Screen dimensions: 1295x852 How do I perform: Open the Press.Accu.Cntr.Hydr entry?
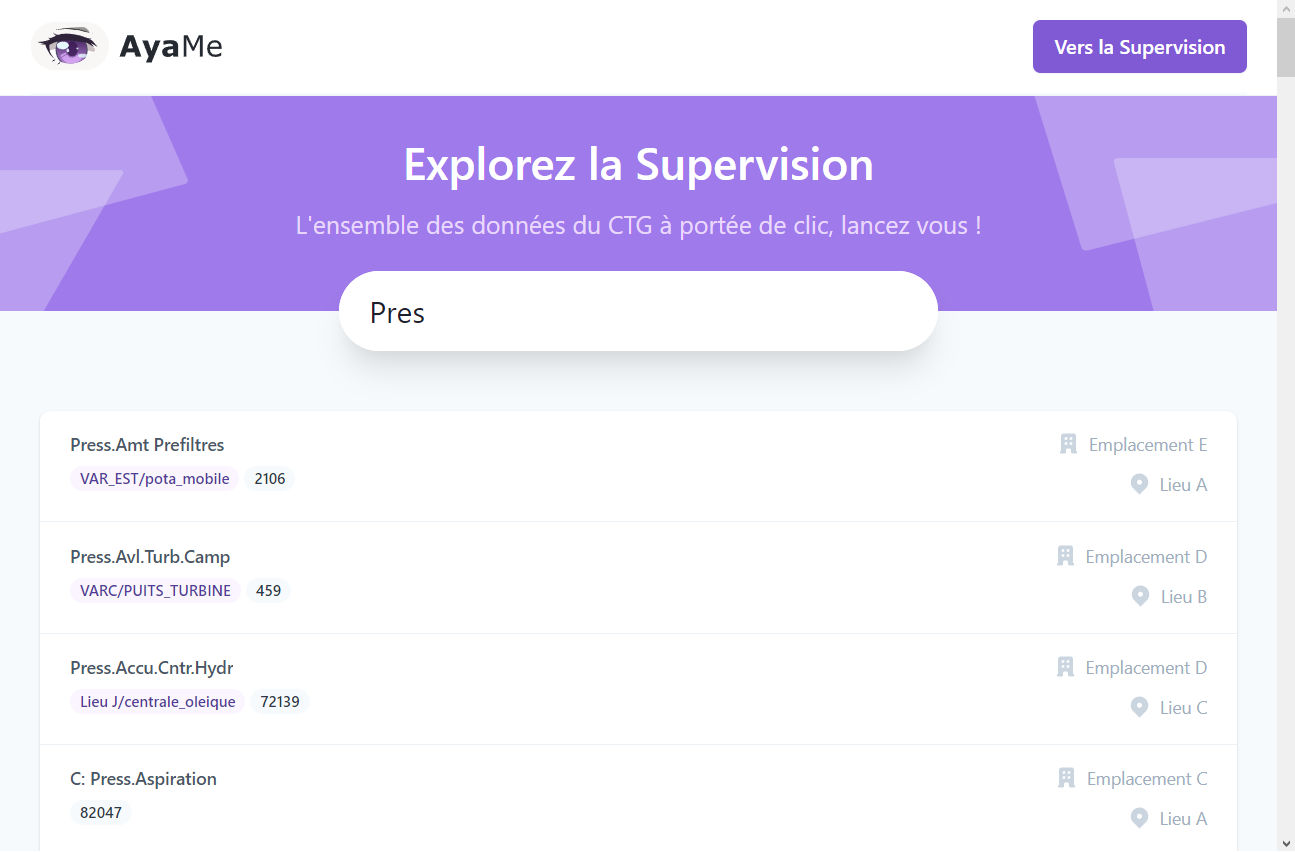638,689
